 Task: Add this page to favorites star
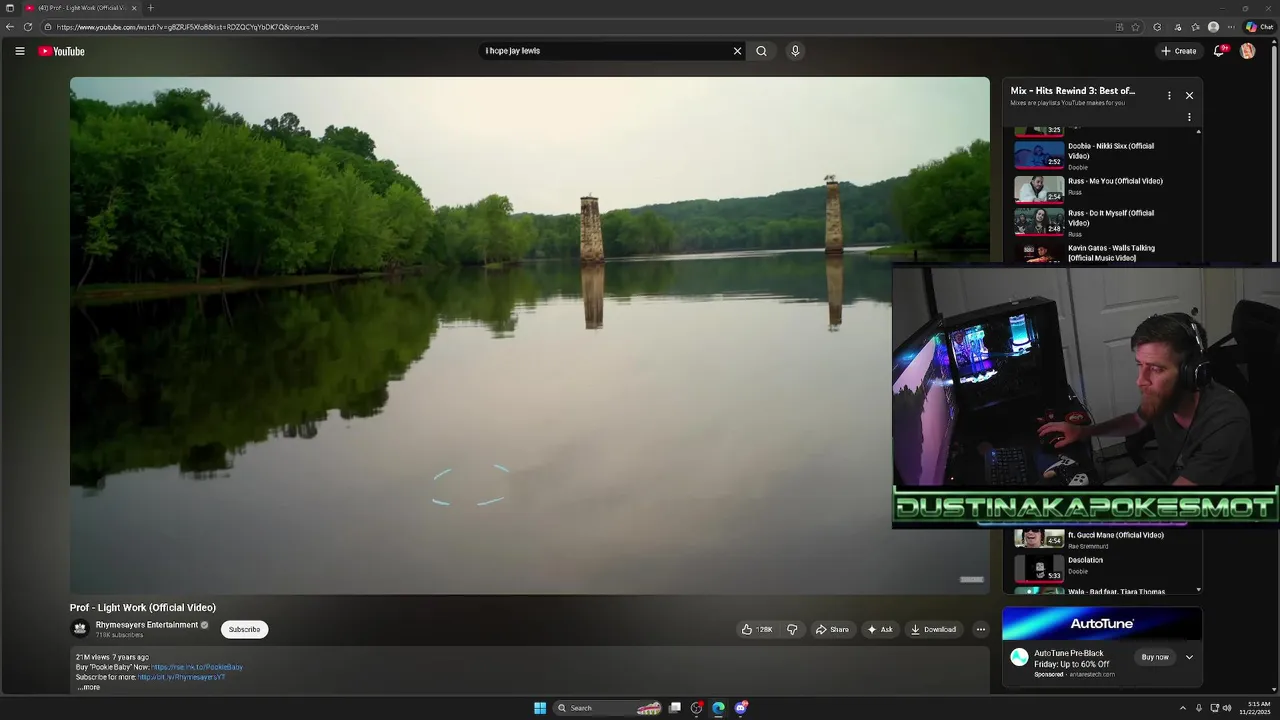(x=1136, y=27)
